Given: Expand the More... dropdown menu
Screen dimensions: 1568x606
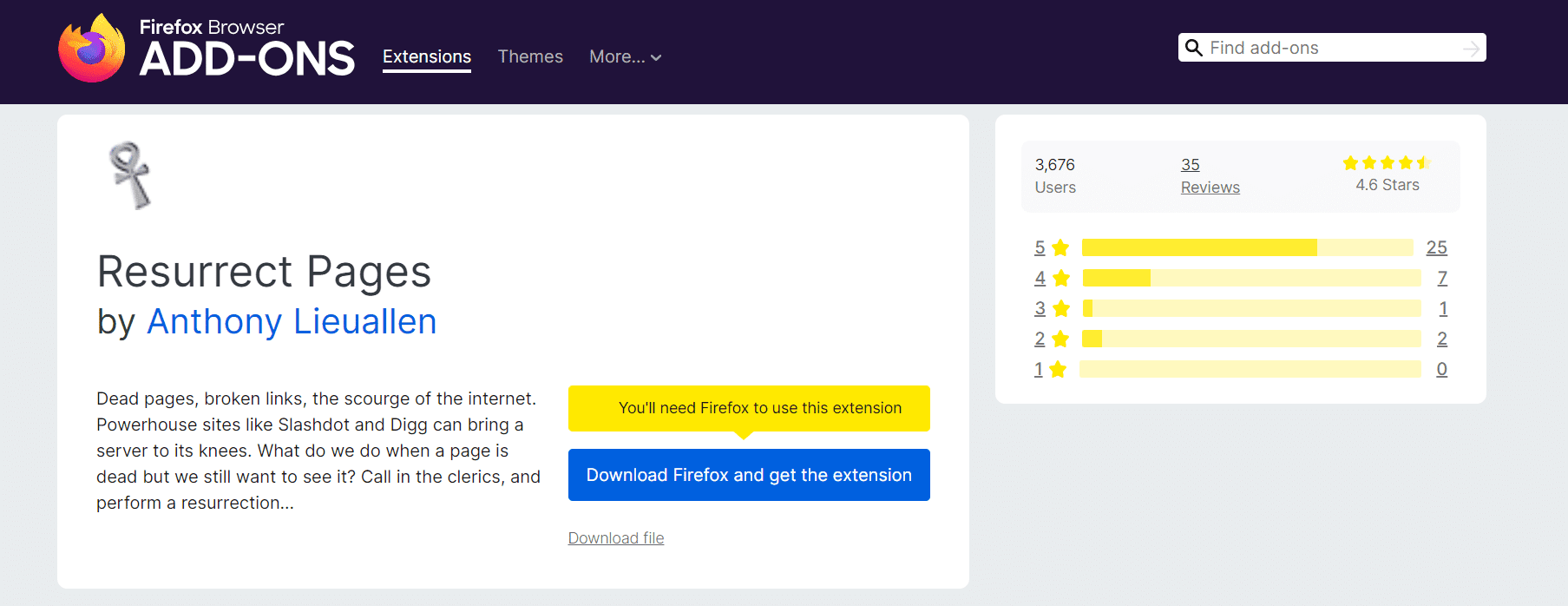Looking at the screenshot, I should click(625, 57).
